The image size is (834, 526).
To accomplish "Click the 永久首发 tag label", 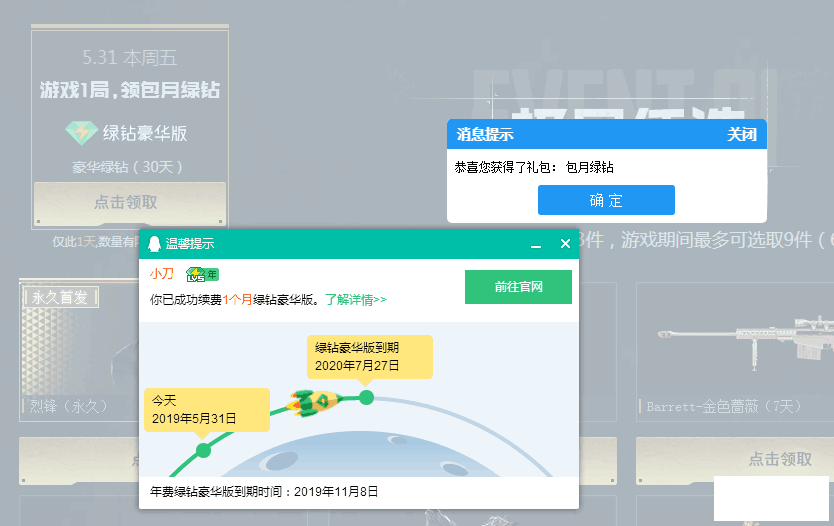I will pos(60,297).
